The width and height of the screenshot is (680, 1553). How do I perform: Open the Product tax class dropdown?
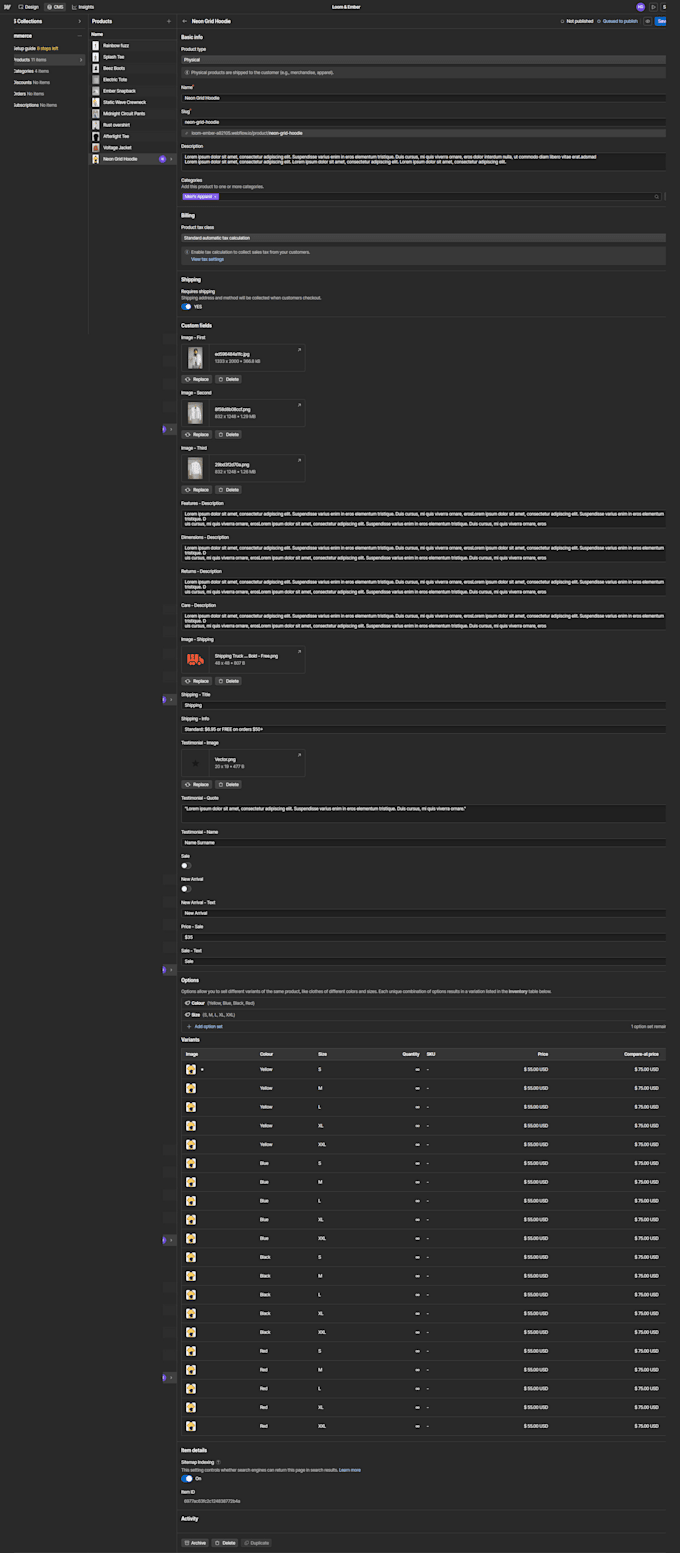(x=423, y=238)
